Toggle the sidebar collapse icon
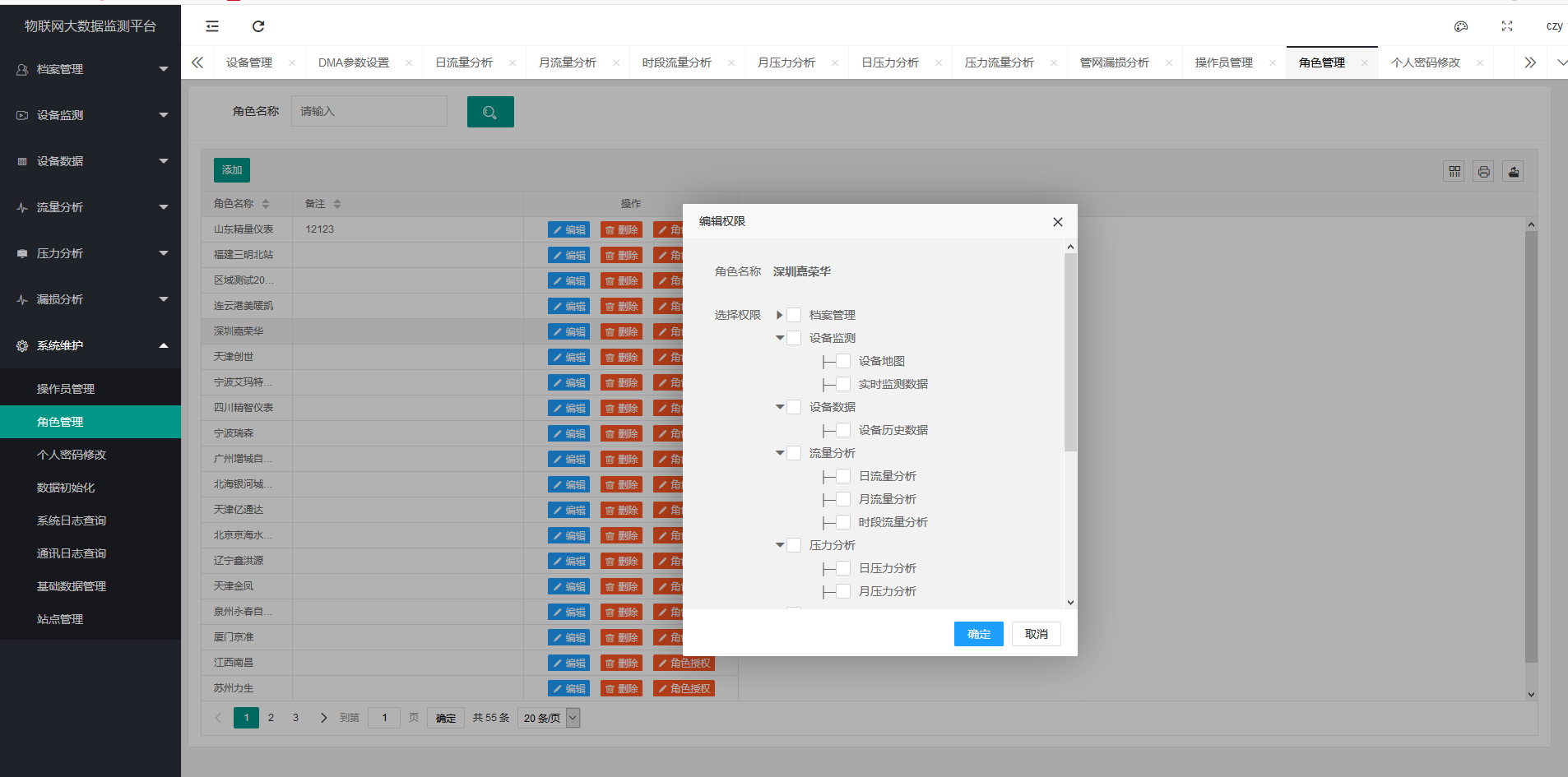1568x777 pixels. point(212,26)
